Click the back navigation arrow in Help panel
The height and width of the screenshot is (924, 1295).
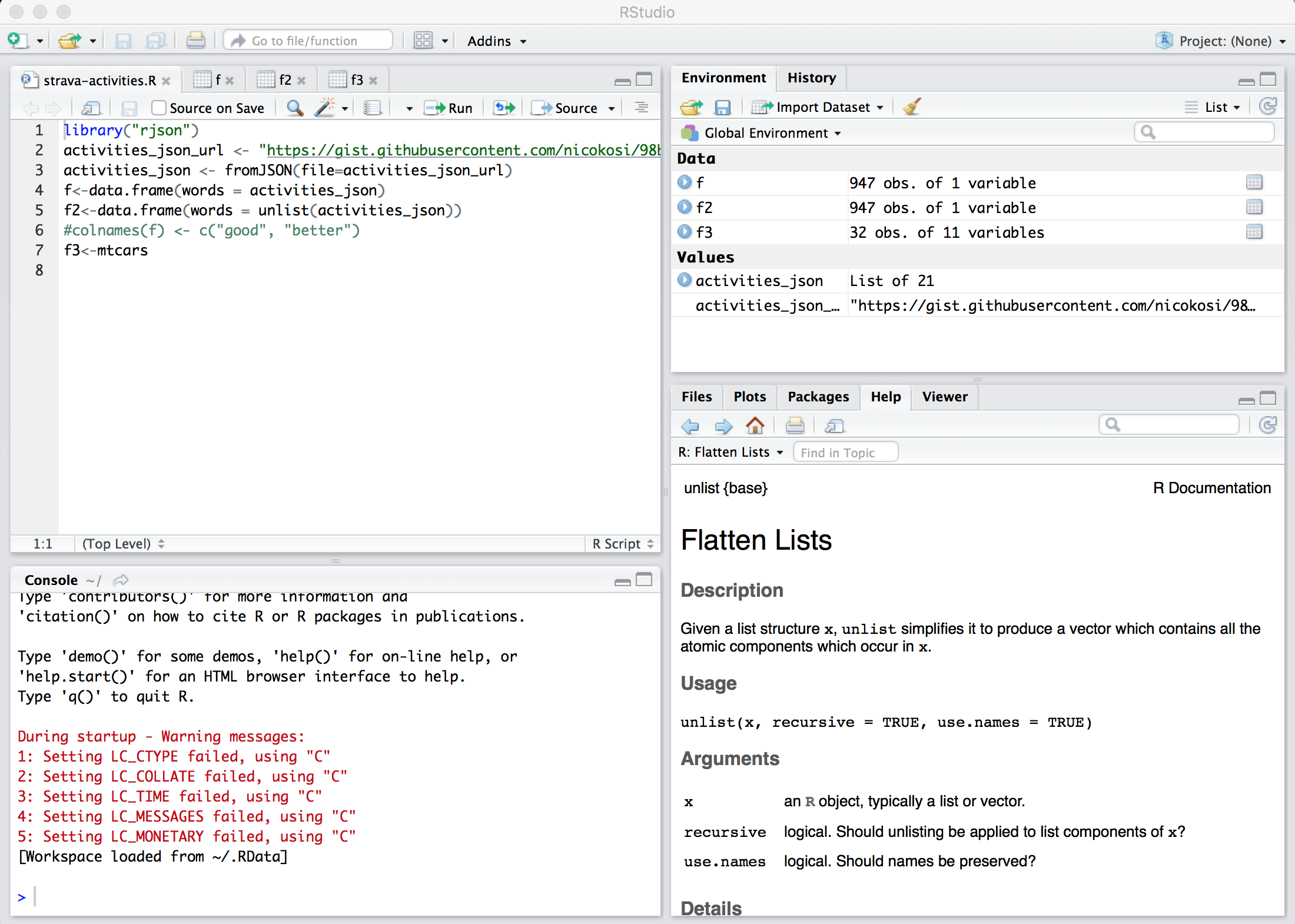coord(690,425)
